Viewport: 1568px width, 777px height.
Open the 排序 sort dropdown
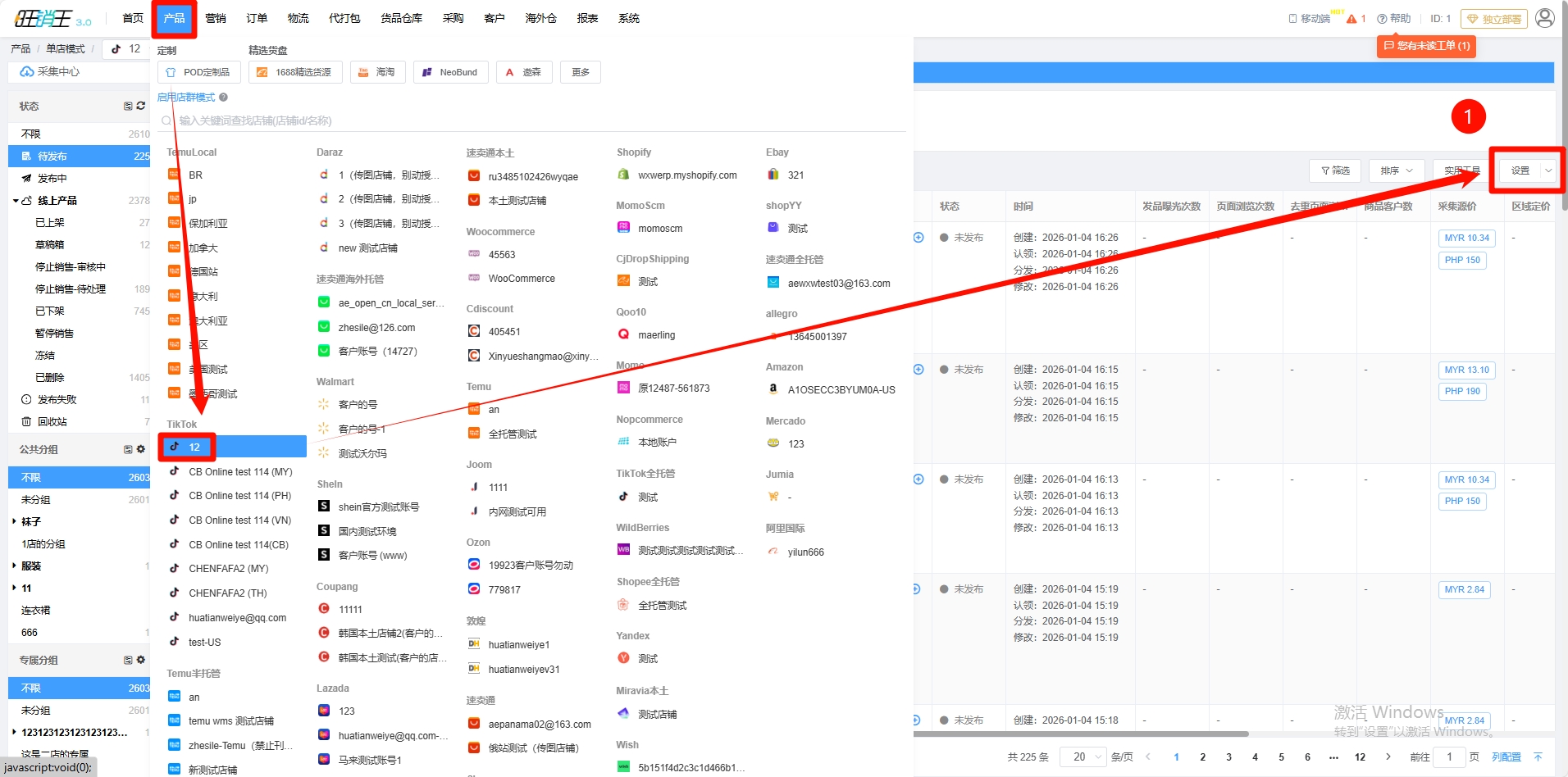tap(1396, 170)
